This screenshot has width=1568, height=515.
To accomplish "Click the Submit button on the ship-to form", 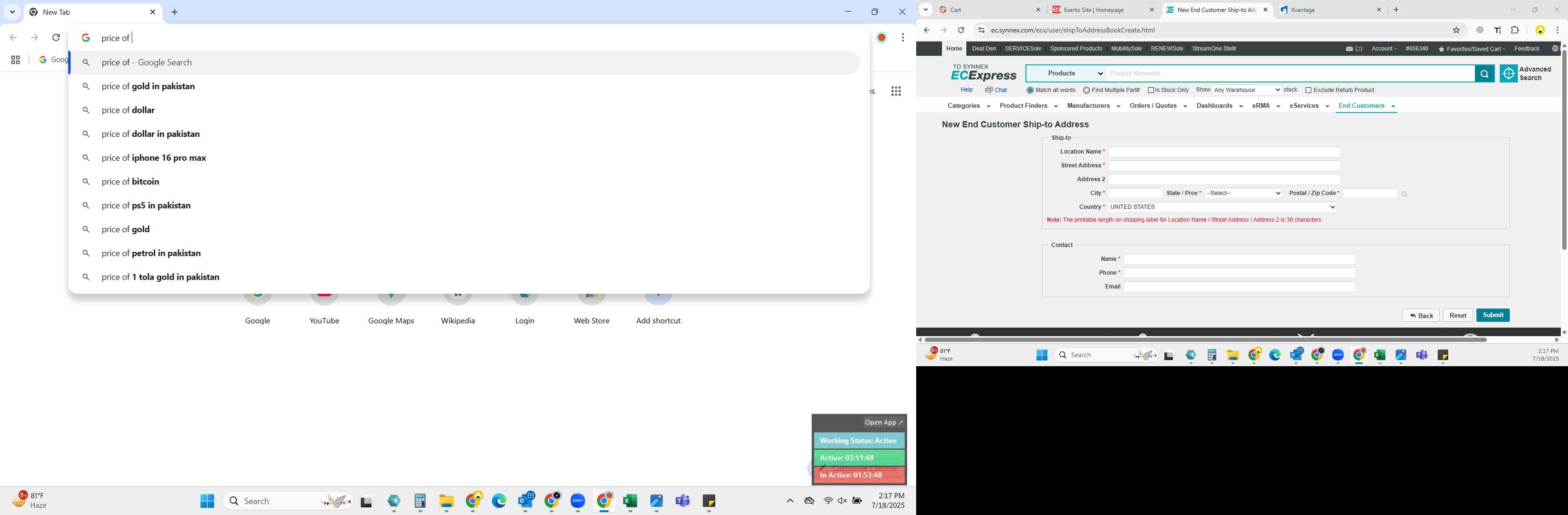I will click(x=1493, y=315).
